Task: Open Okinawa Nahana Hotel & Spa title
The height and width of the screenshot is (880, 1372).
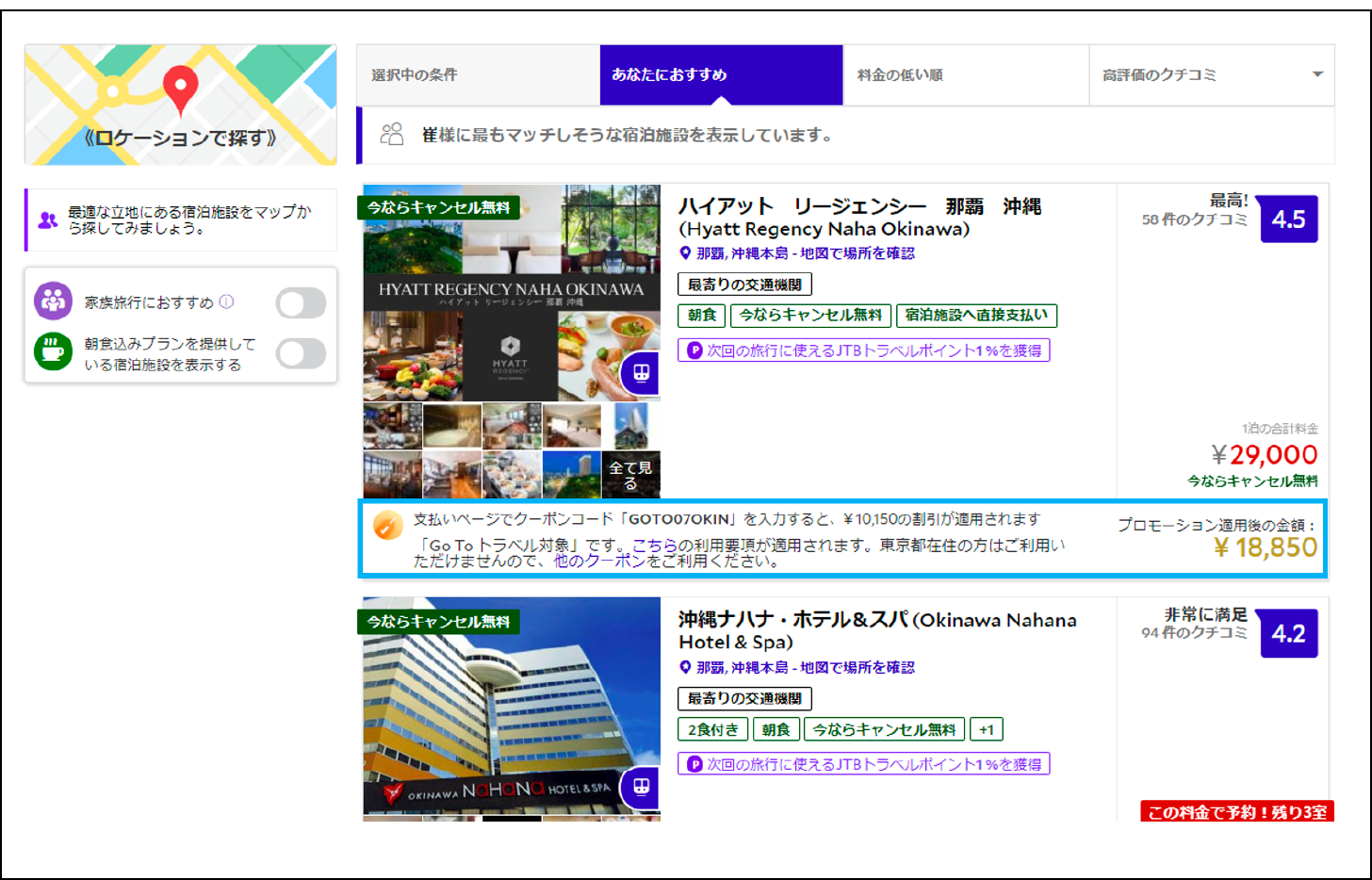Action: (877, 631)
